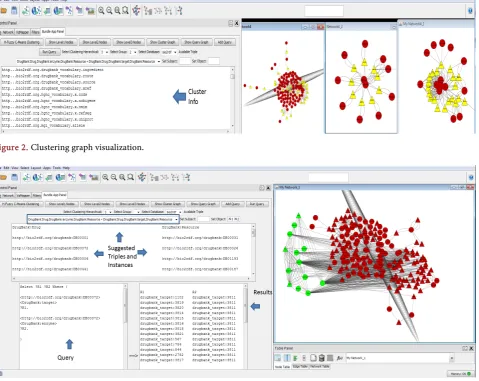Open Edge Table tab in Table Panel
The width and height of the screenshot is (479, 381).
click(x=300, y=366)
